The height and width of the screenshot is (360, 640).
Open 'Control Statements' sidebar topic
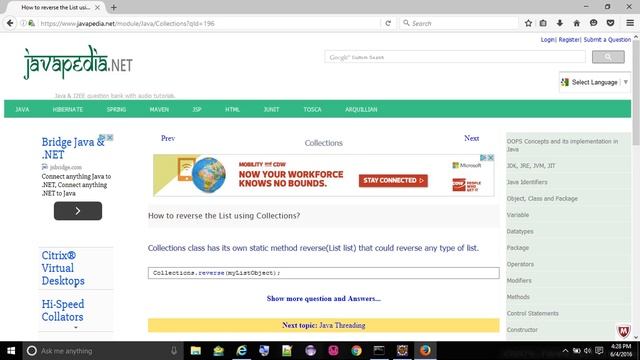pos(532,313)
